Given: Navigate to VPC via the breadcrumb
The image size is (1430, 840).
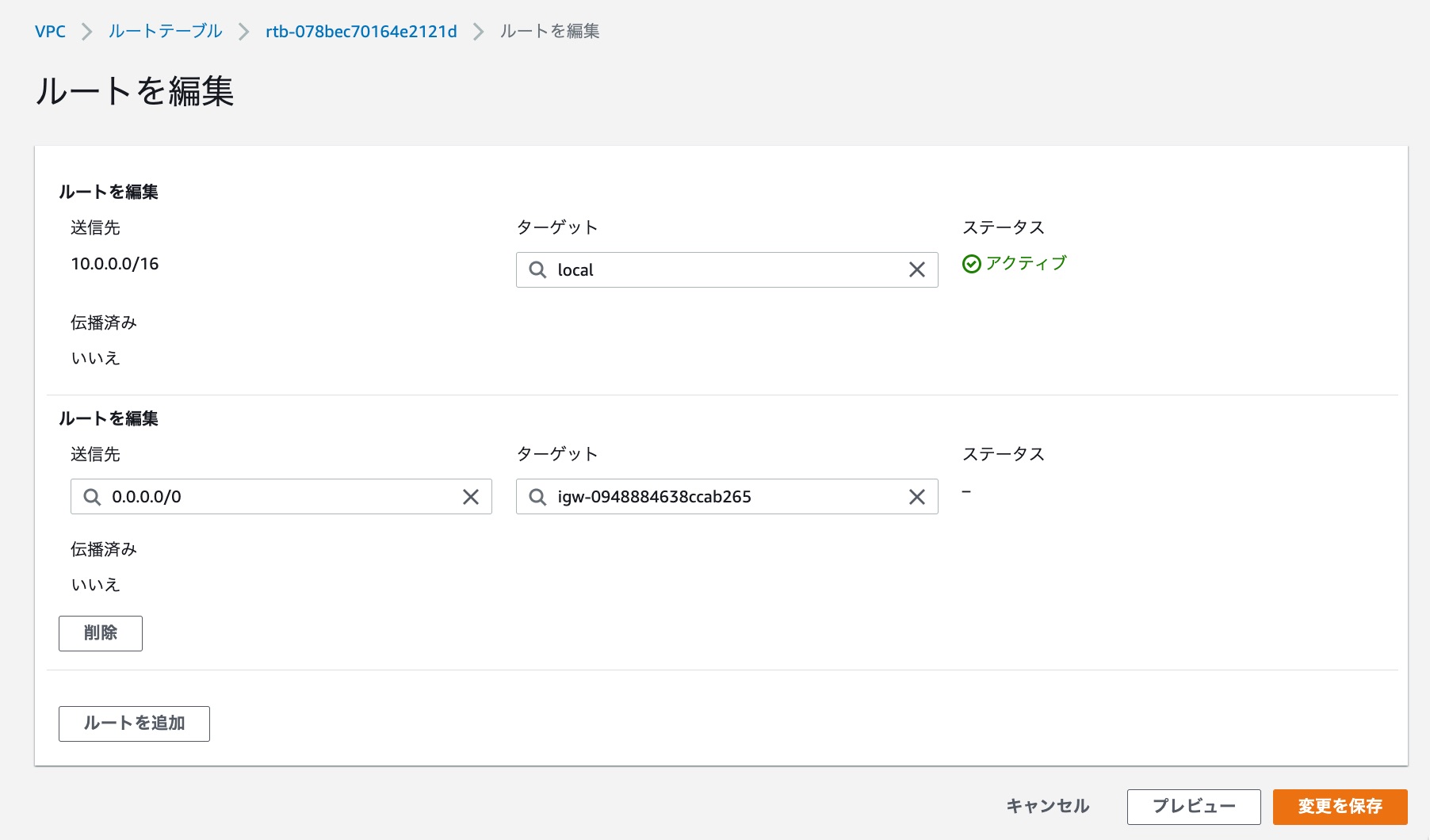Looking at the screenshot, I should [48, 32].
